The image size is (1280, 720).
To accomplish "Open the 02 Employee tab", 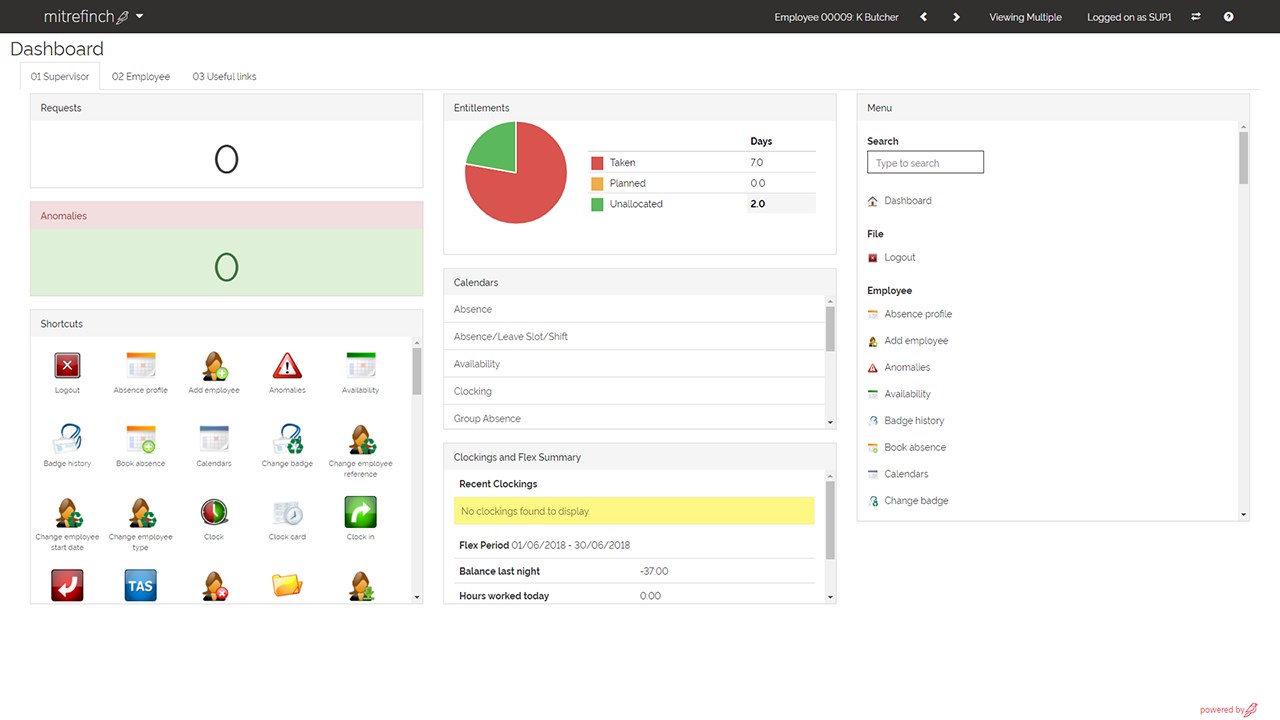I will coord(141,77).
